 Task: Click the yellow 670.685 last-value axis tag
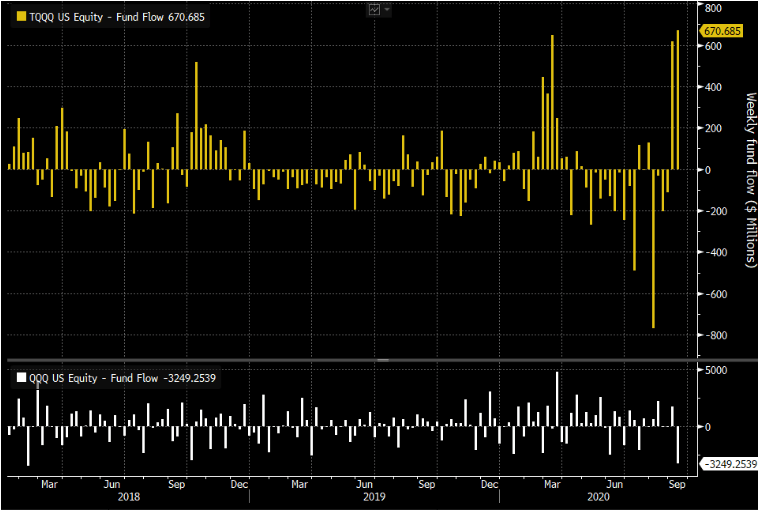click(721, 31)
